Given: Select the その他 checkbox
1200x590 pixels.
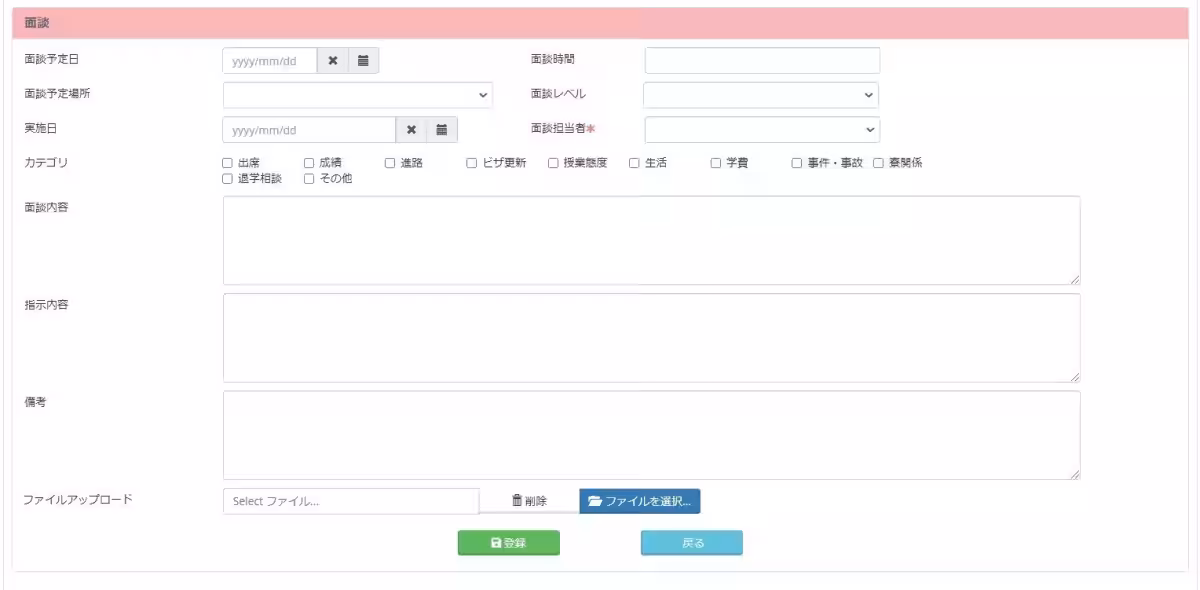Looking at the screenshot, I should [309, 179].
